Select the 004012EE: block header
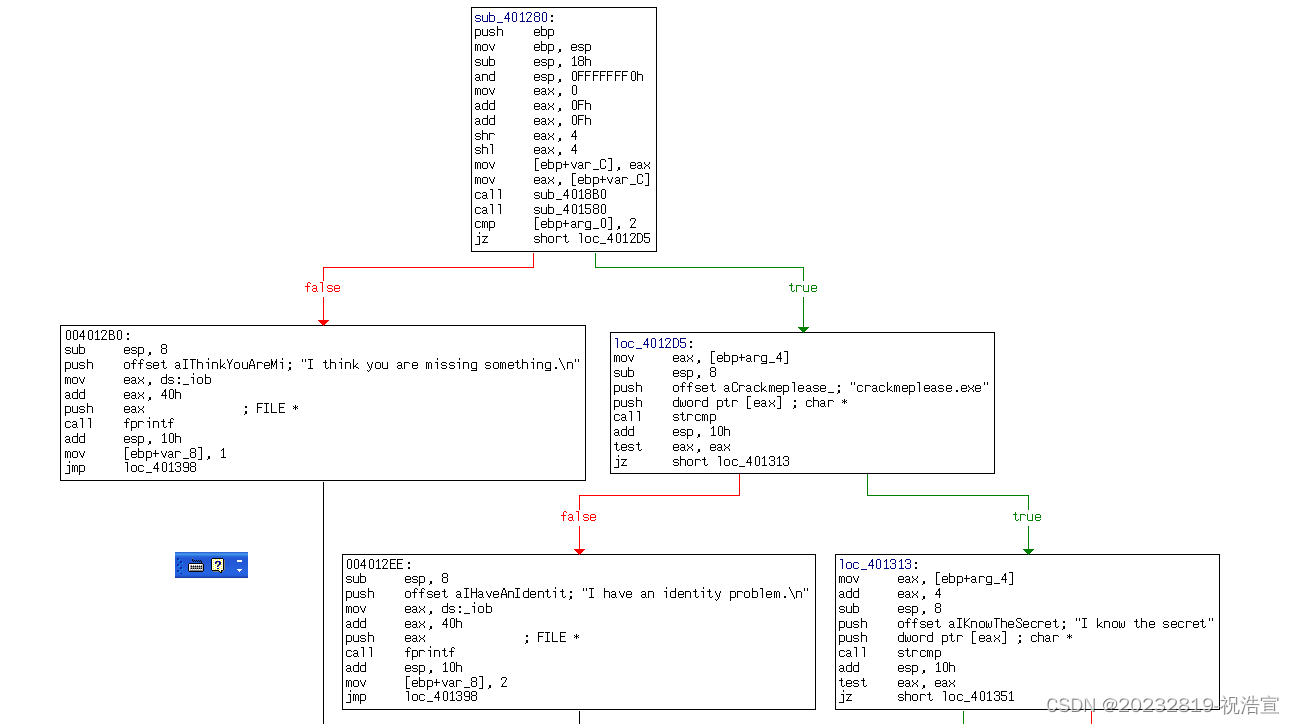Image resolution: width=1294 pixels, height=724 pixels. pyautogui.click(x=378, y=564)
